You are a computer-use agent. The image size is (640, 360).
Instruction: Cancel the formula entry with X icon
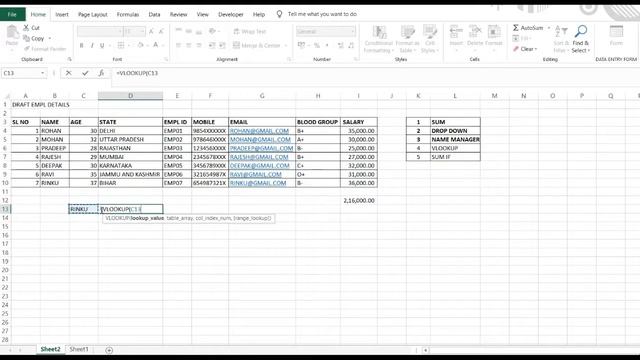click(x=69, y=73)
